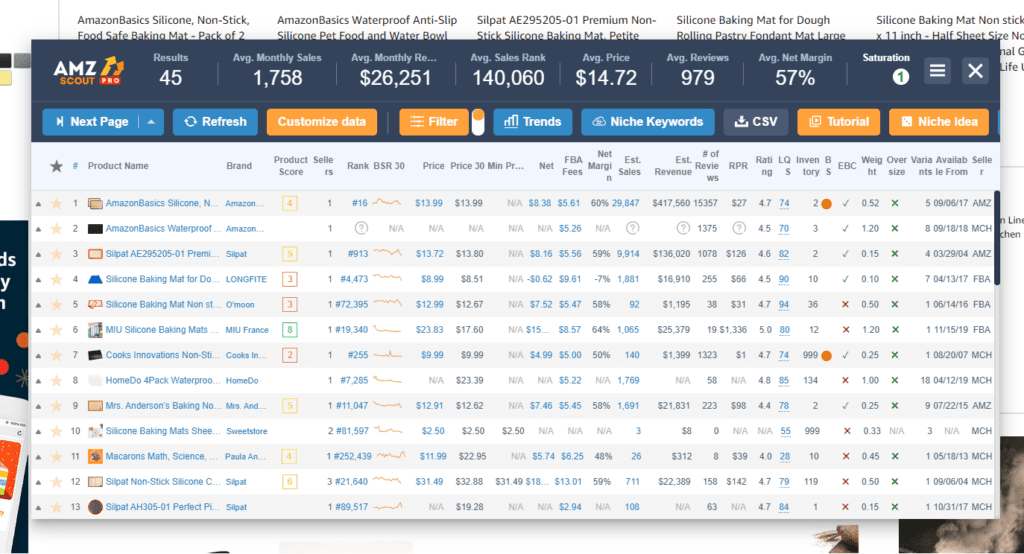The width and height of the screenshot is (1024, 554).
Task: Click the AMZ Scout Pro logo
Action: [88, 71]
